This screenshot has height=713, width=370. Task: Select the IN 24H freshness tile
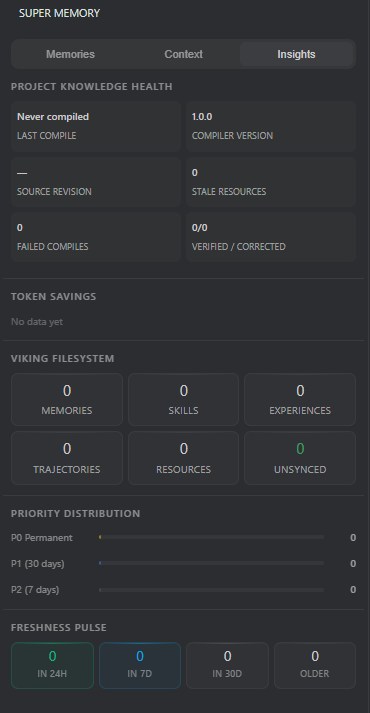click(x=52, y=665)
